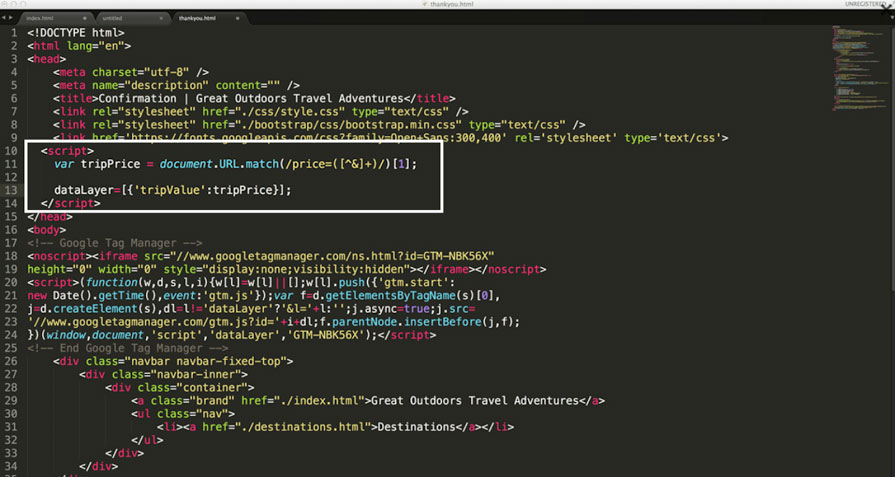Click the ul class="nav" line

pyautogui.click(x=183, y=413)
